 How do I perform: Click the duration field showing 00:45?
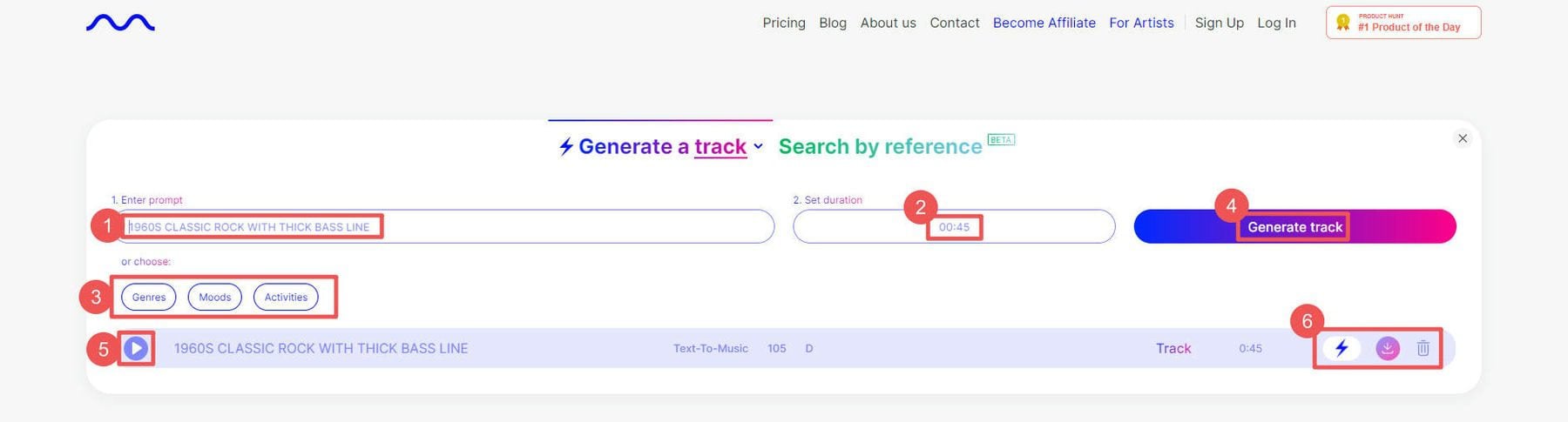(x=954, y=227)
